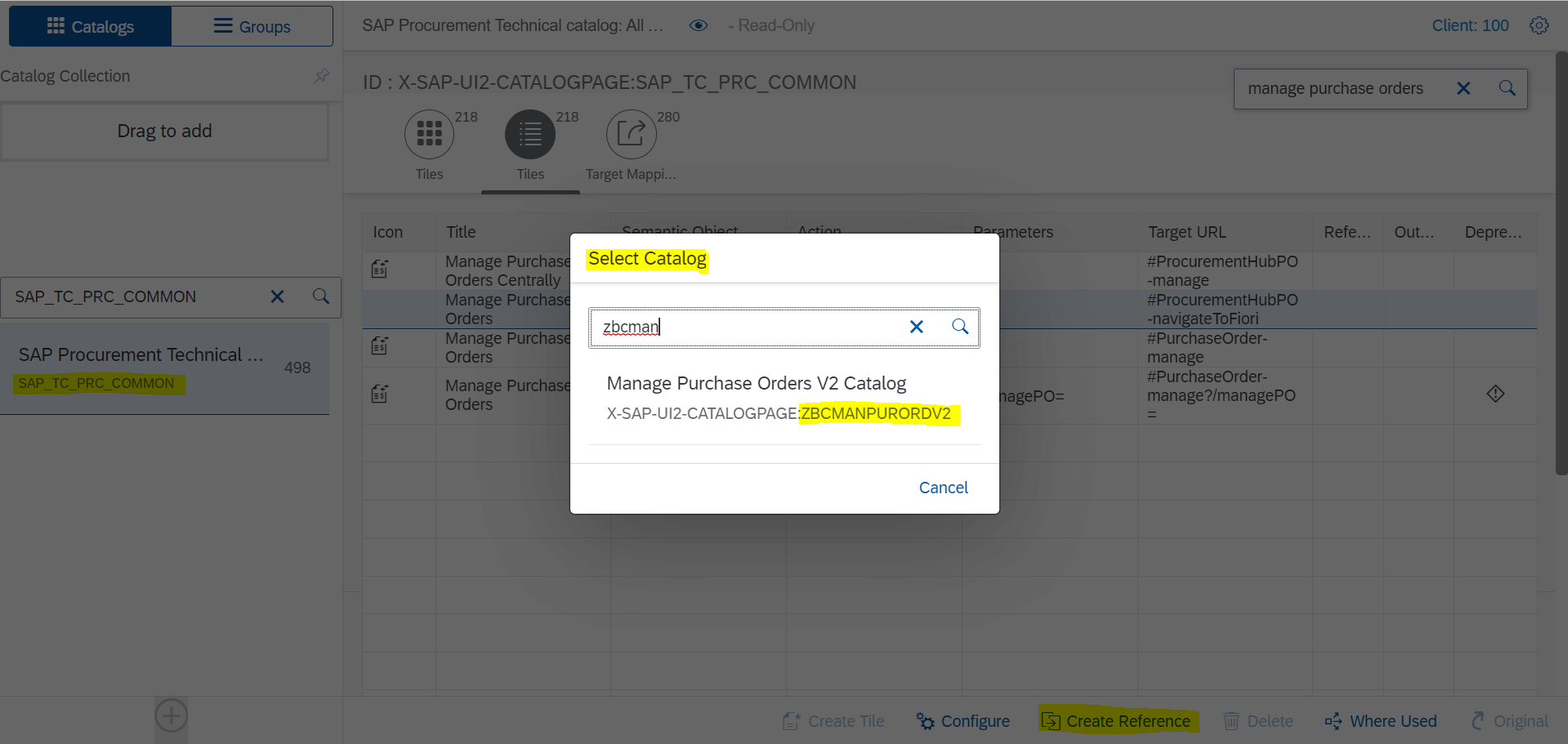Click the tile icon beside Manage Purchase Orders Centrally
The width and height of the screenshot is (1568, 744).
click(x=378, y=269)
